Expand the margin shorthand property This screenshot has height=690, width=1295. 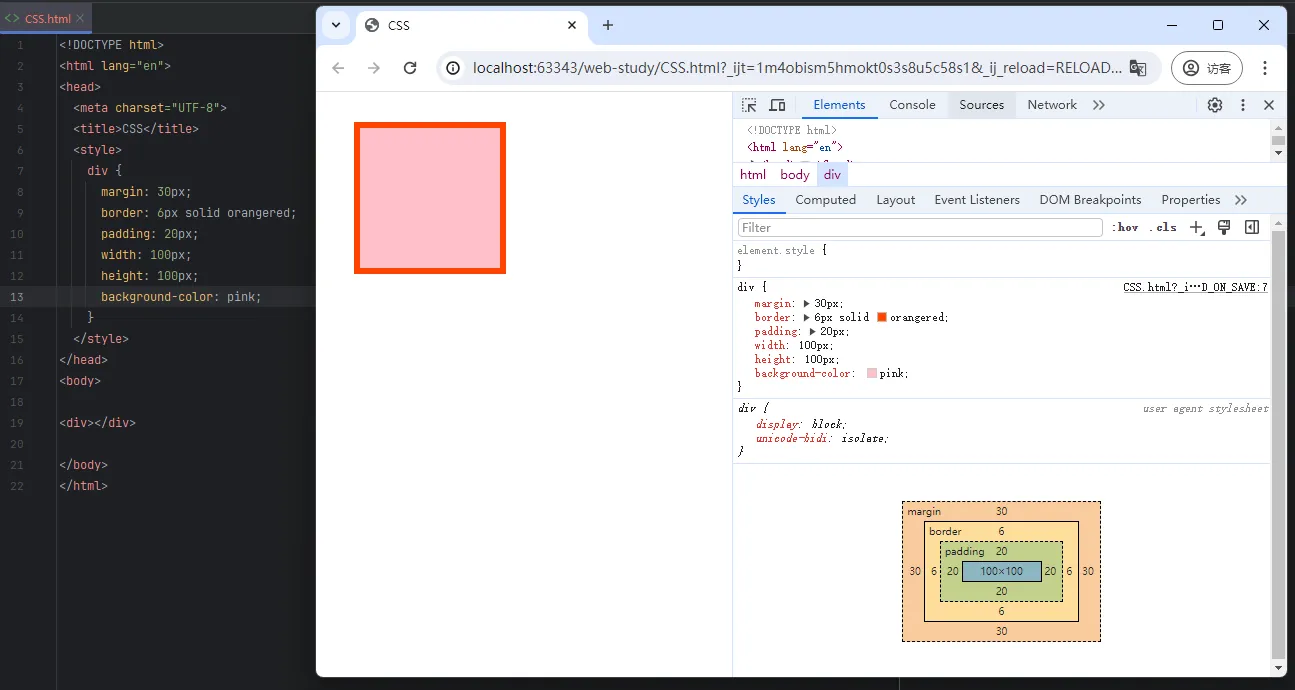[807, 303]
